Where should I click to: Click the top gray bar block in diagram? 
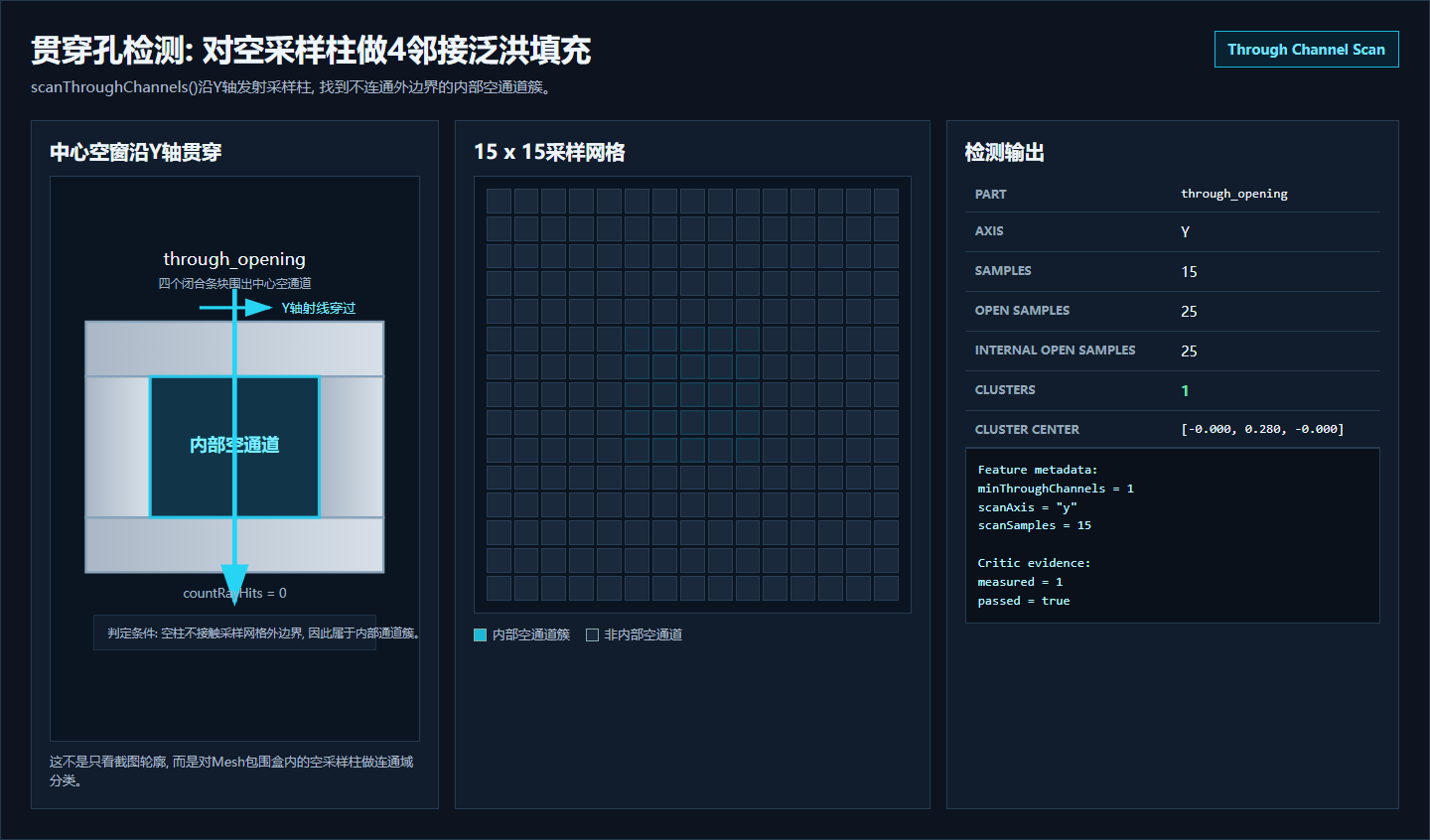point(234,349)
